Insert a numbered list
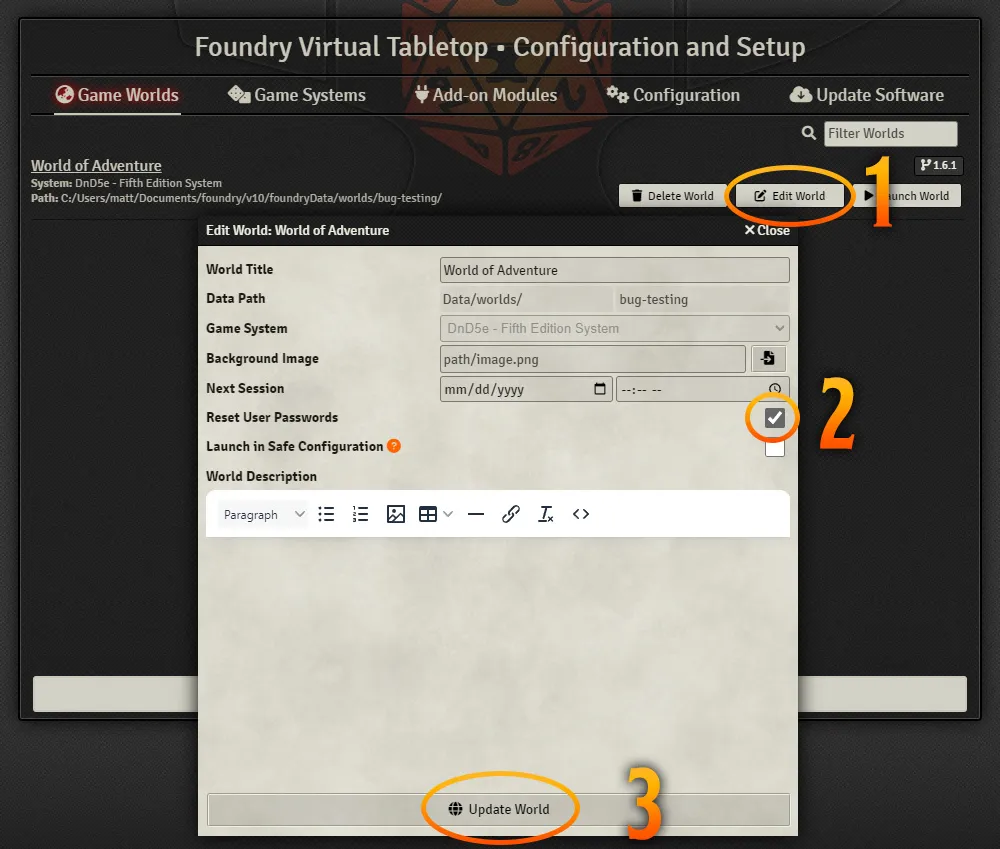Image resolution: width=1000 pixels, height=849 pixels. pyautogui.click(x=360, y=514)
